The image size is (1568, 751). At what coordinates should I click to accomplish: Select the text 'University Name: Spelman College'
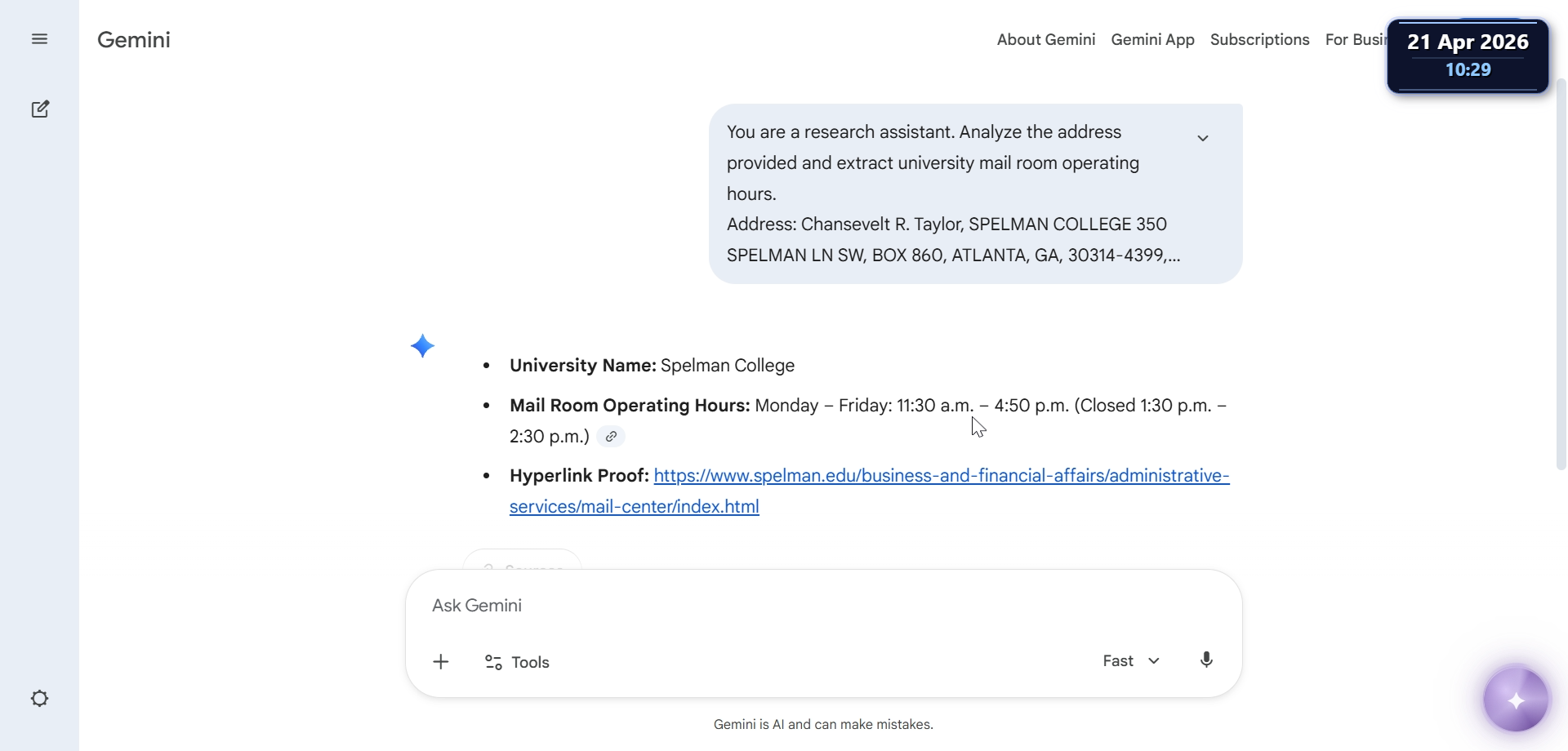point(652,366)
